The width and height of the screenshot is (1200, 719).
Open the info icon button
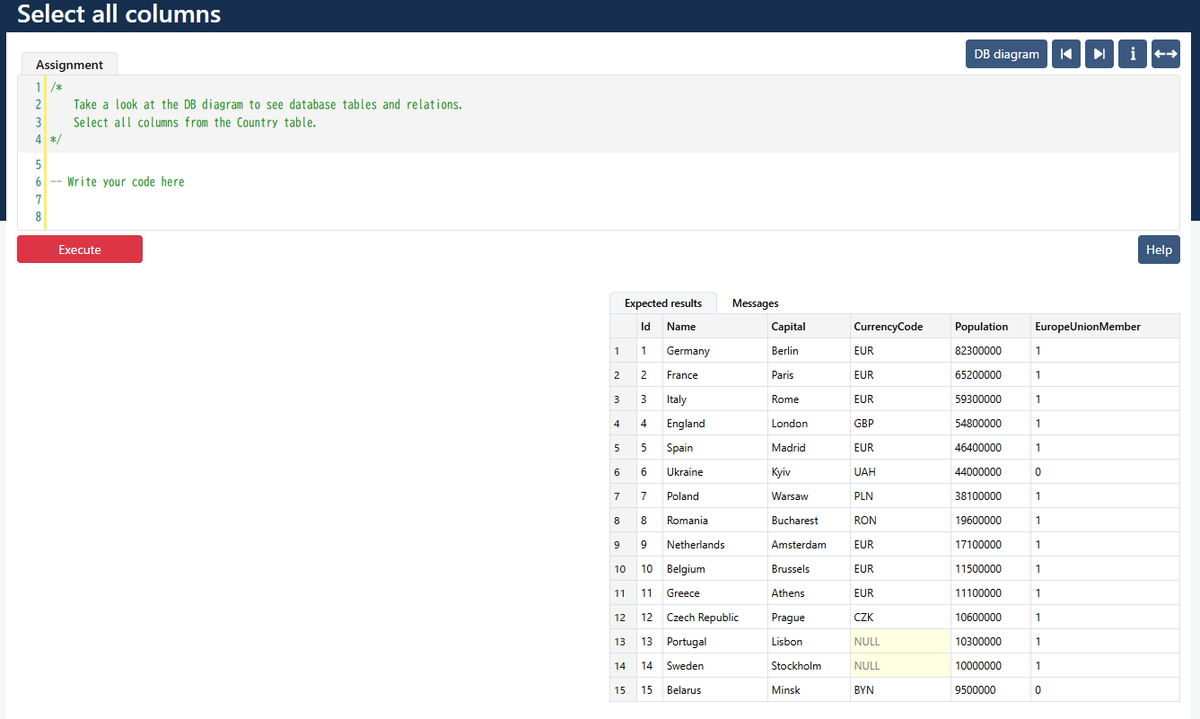pyautogui.click(x=1132, y=54)
